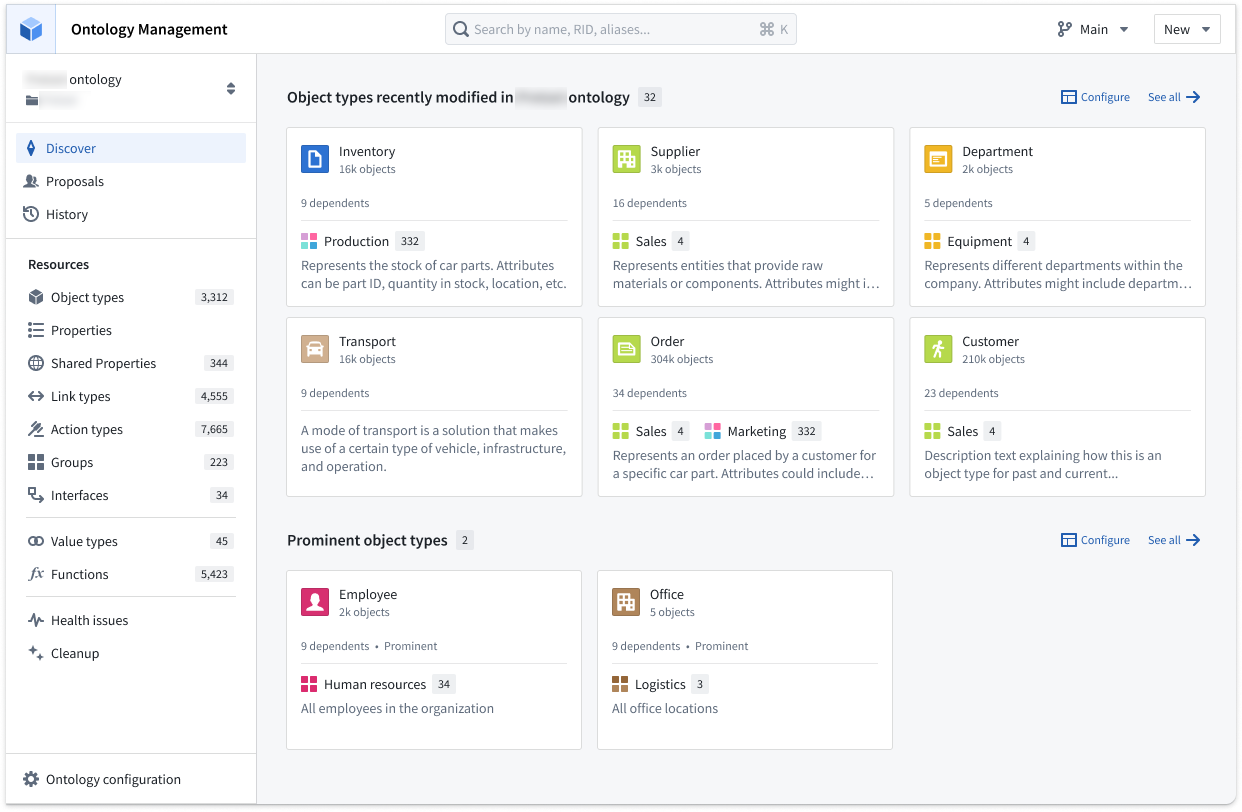Image resolution: width=1242 pixels, height=812 pixels.
Task: Click the Customer card walking-person icon
Action: (x=938, y=349)
